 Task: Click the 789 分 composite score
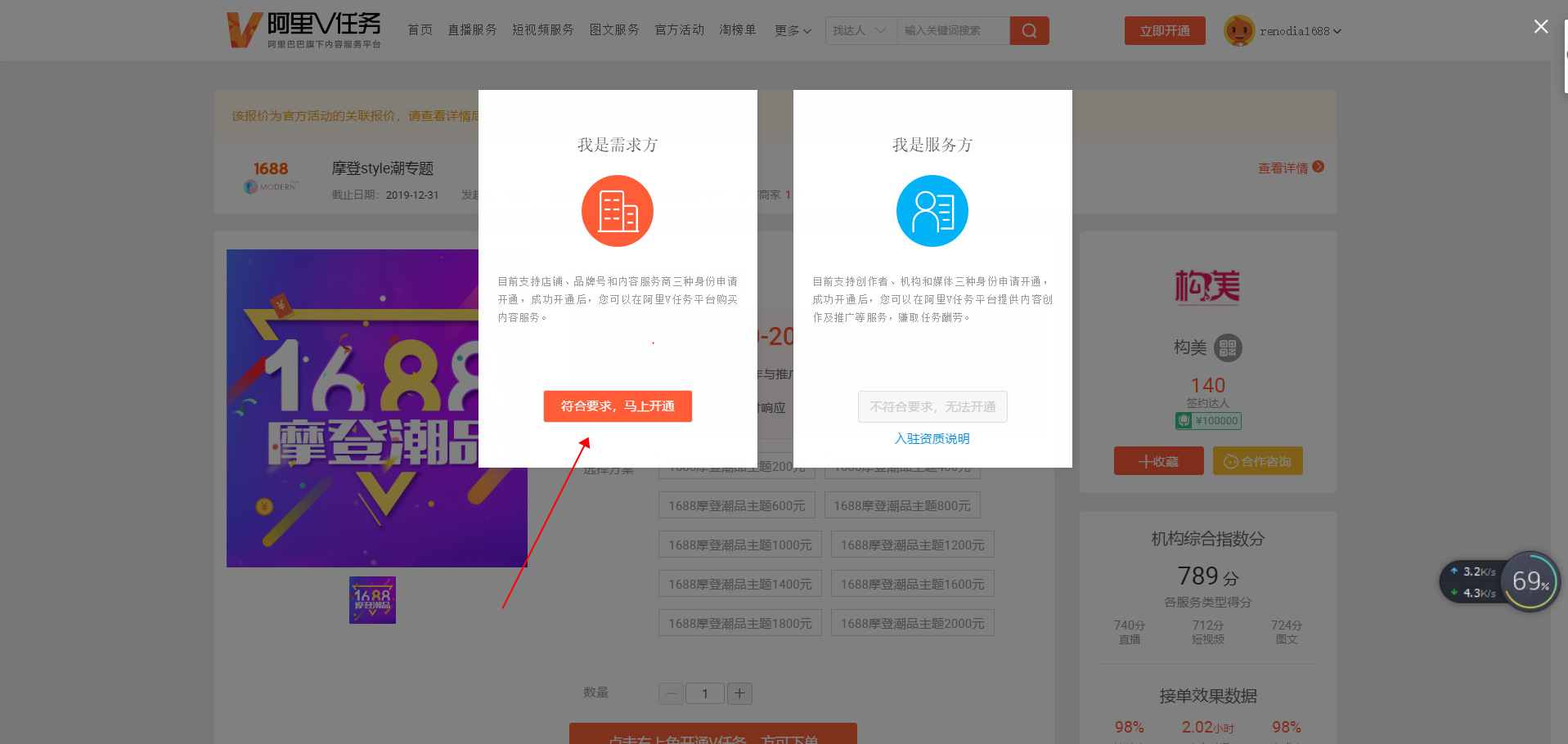pos(1208,576)
